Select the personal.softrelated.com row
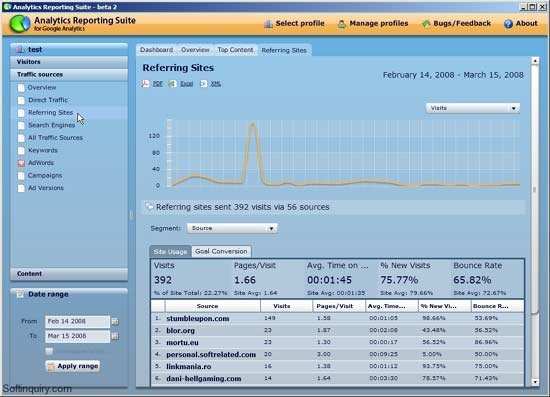 tap(337, 355)
